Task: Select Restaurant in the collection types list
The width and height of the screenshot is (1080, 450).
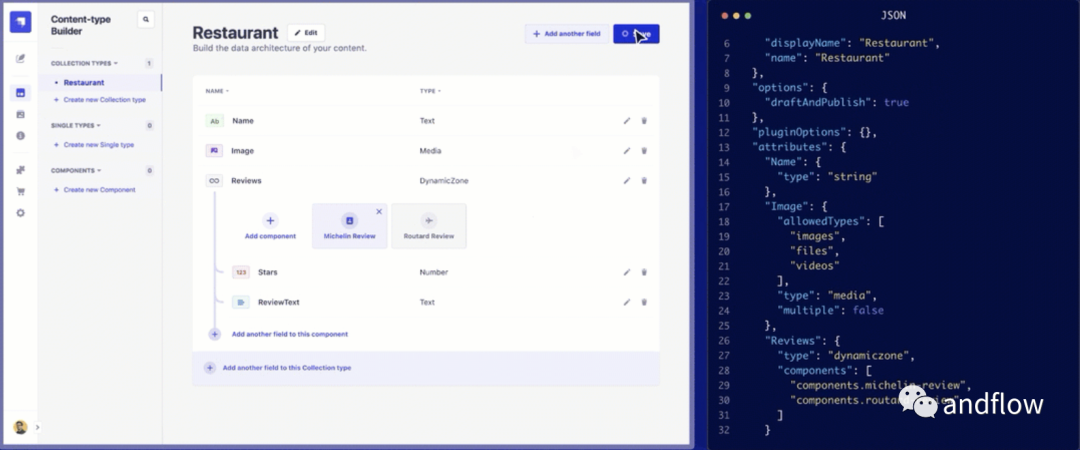Action: pos(83,83)
